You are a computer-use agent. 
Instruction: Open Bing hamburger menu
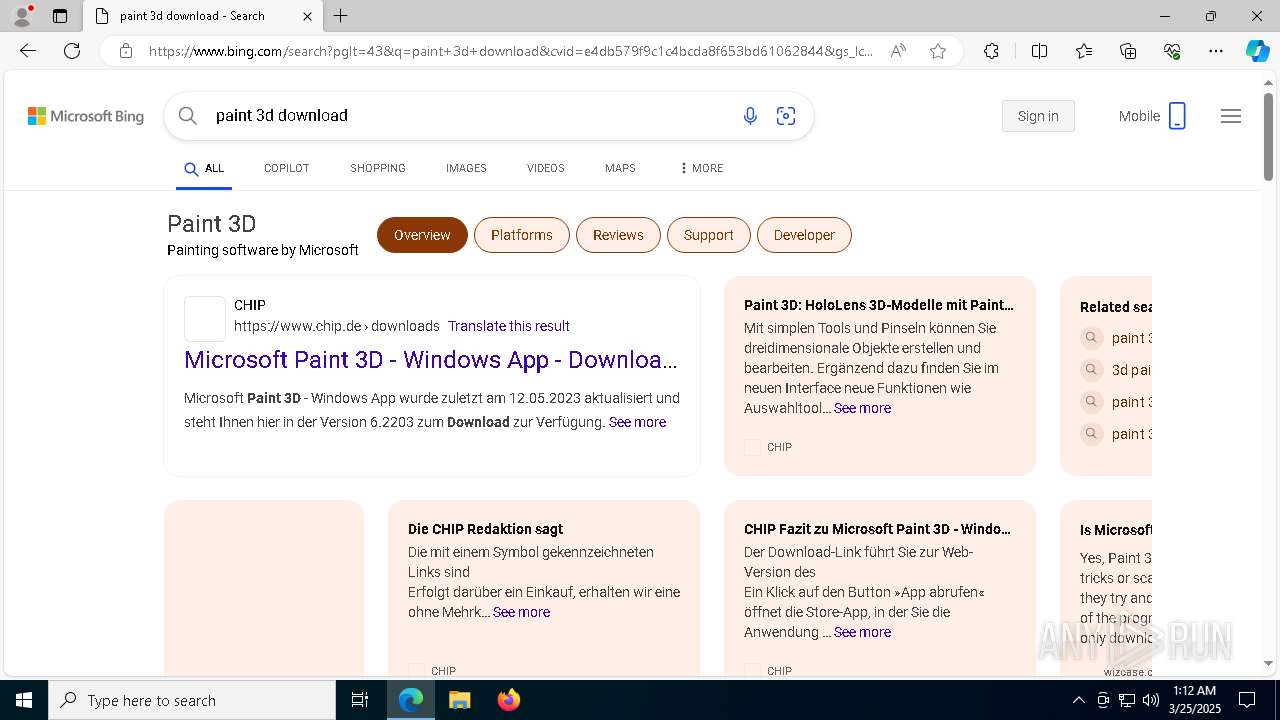point(1231,116)
